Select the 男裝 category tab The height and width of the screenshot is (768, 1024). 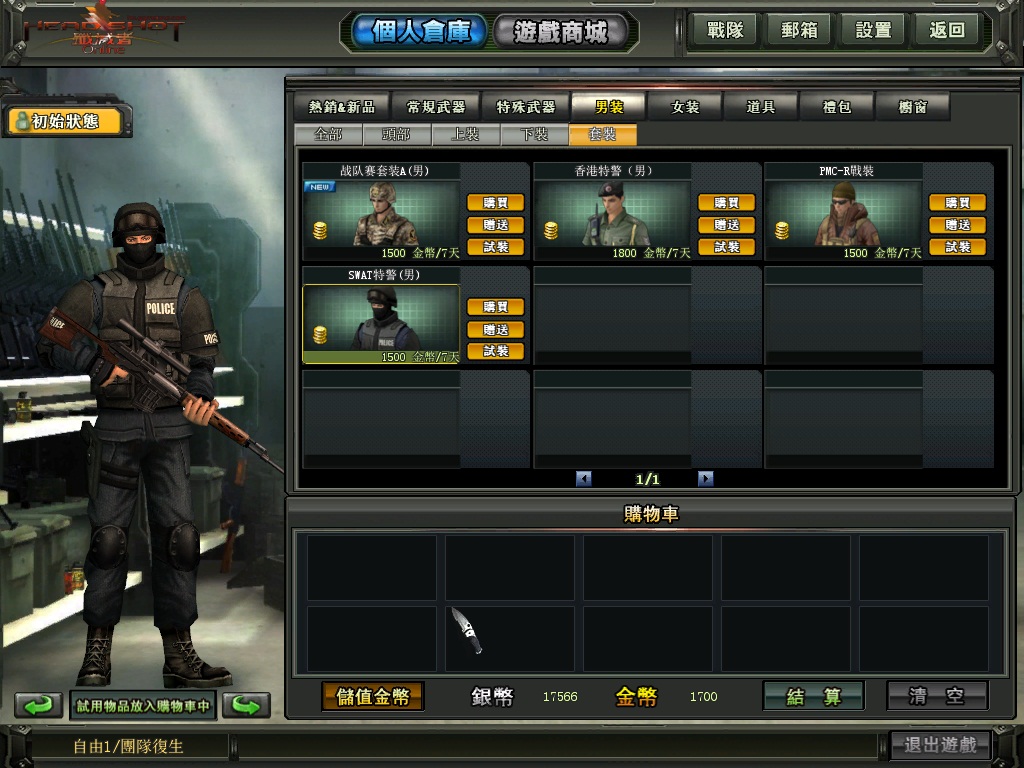[x=609, y=106]
